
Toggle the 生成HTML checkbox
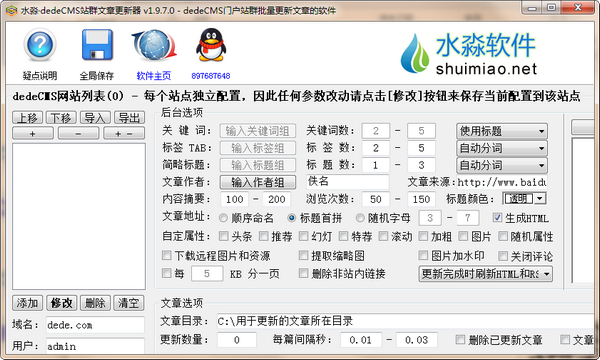497,218
